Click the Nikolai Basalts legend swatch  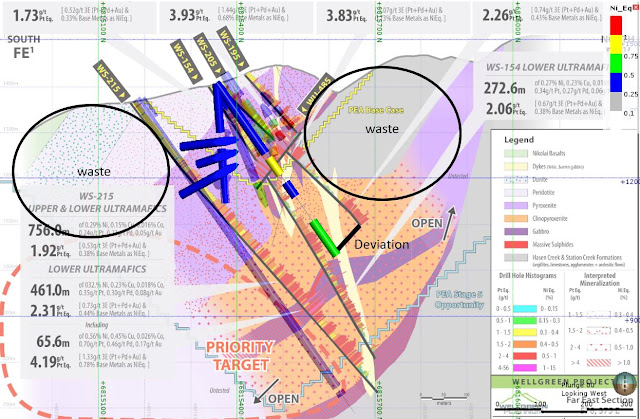(516, 153)
